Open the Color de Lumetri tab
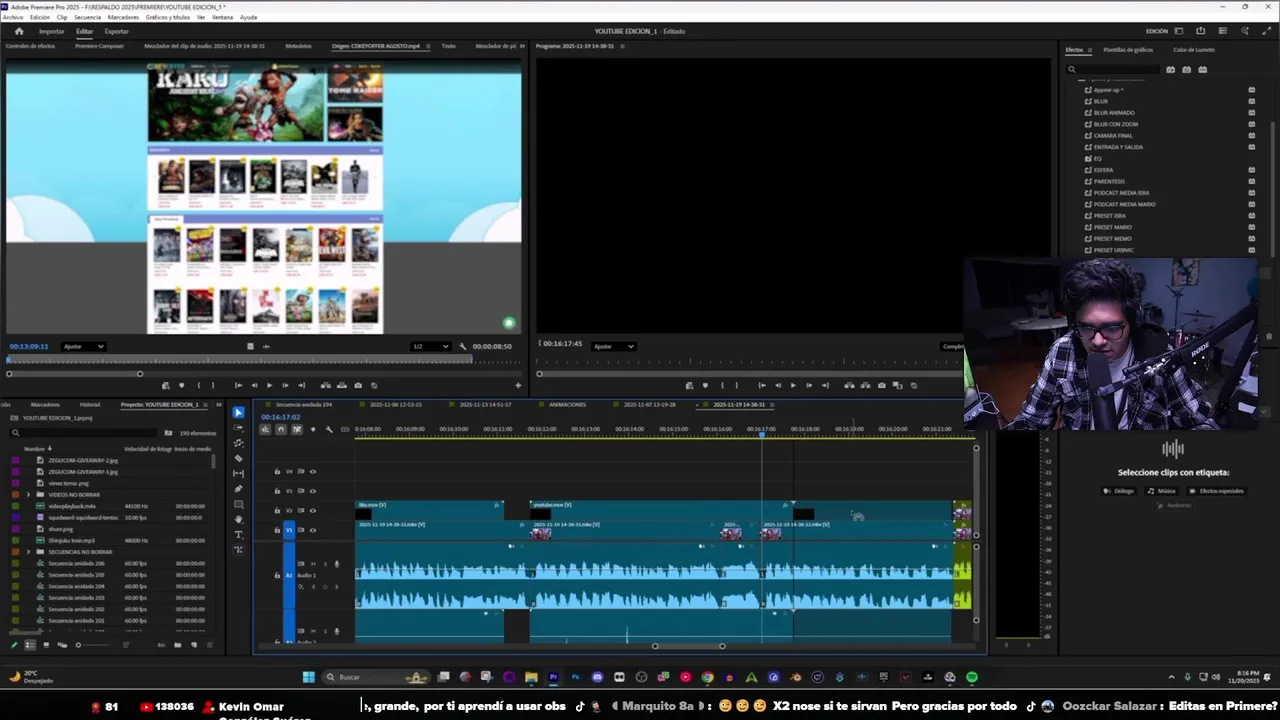The width and height of the screenshot is (1280, 720). (x=1194, y=50)
